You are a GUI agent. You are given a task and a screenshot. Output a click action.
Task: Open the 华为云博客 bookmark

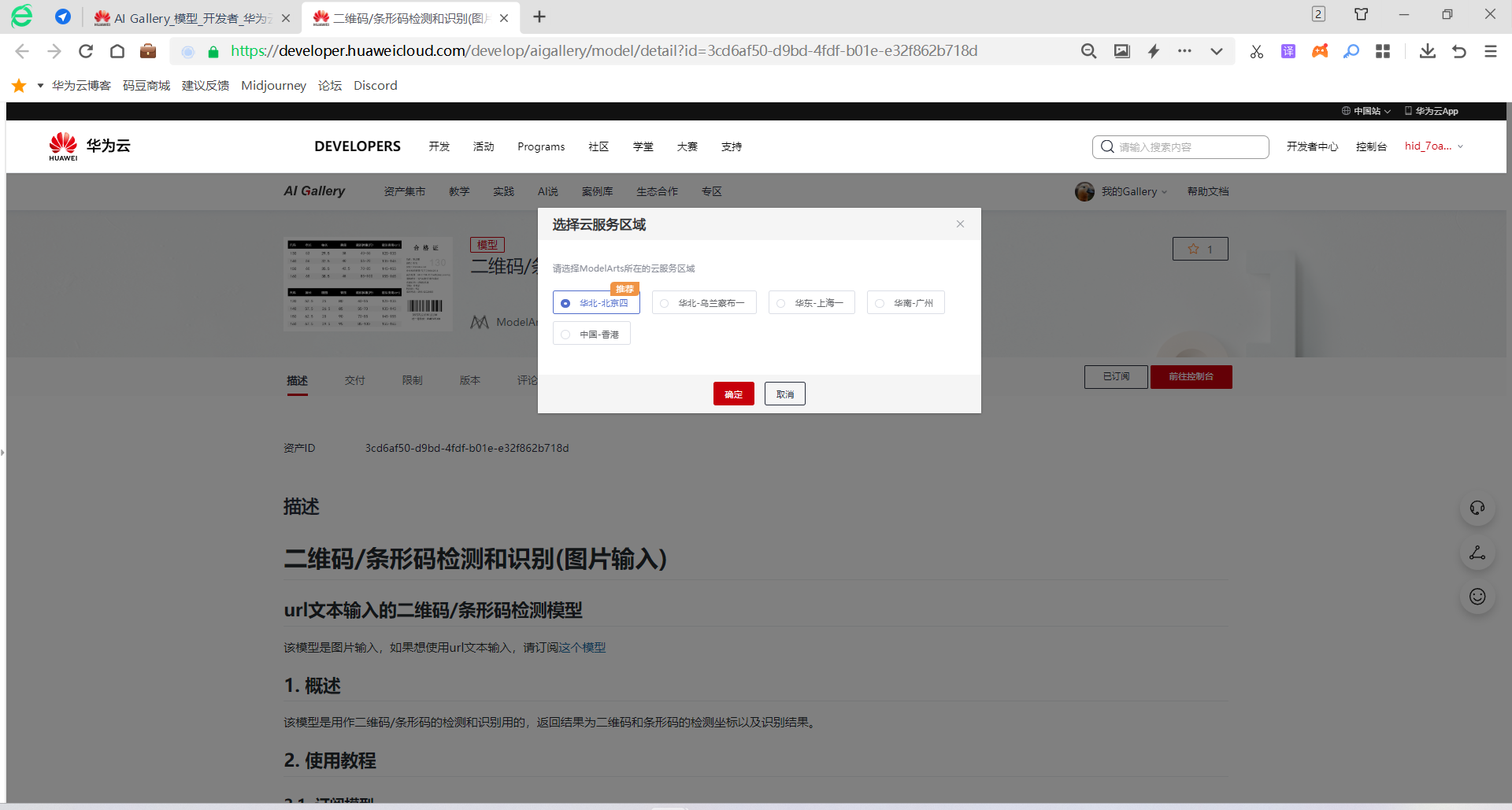coord(81,85)
